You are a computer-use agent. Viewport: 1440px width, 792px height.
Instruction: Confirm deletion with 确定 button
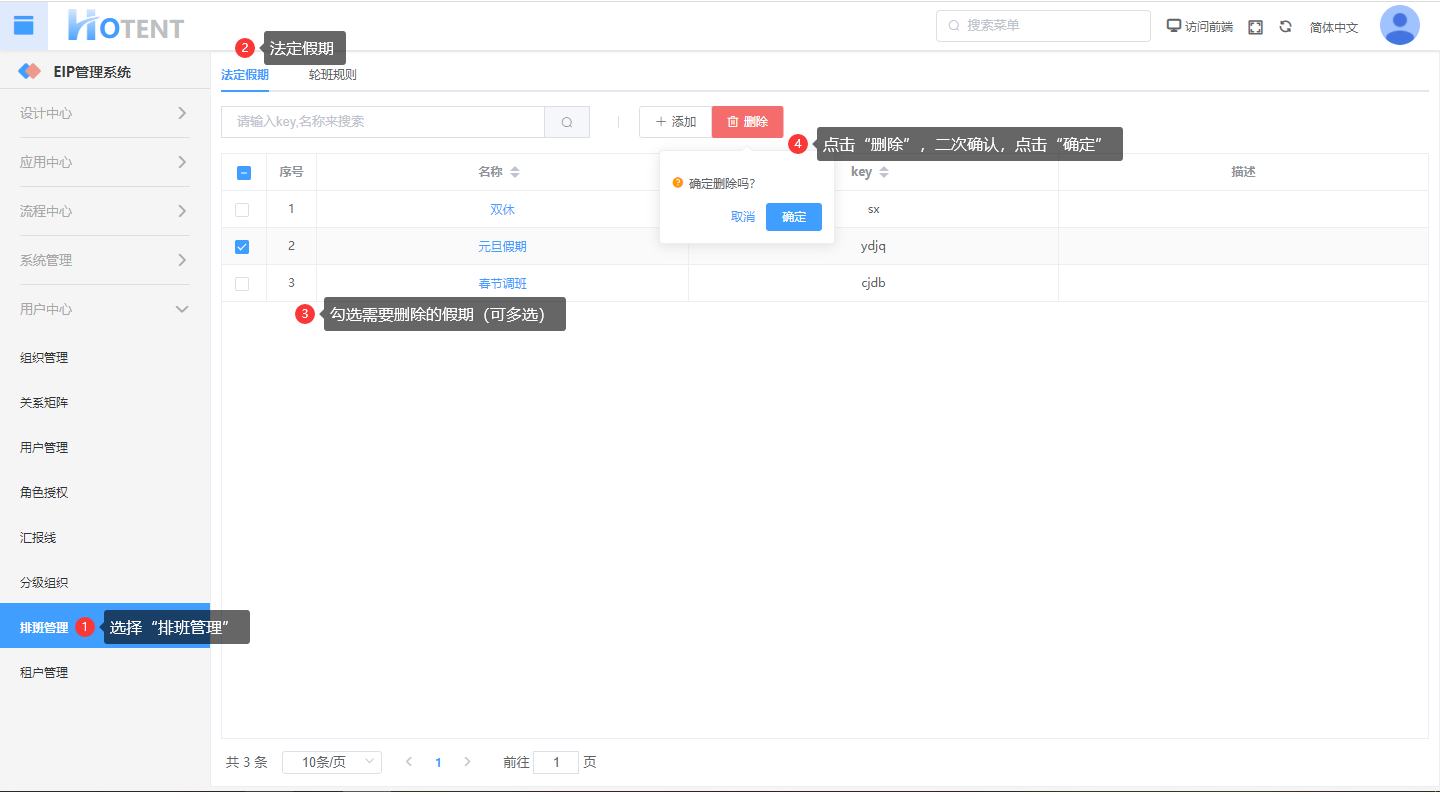coord(794,217)
